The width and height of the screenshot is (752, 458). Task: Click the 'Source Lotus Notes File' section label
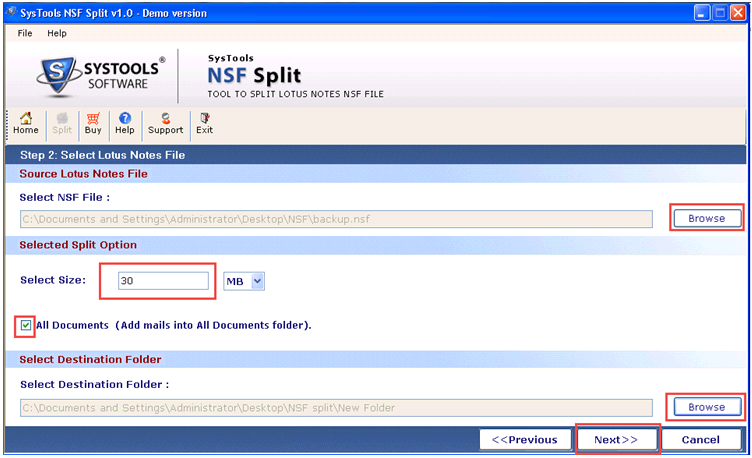click(83, 174)
